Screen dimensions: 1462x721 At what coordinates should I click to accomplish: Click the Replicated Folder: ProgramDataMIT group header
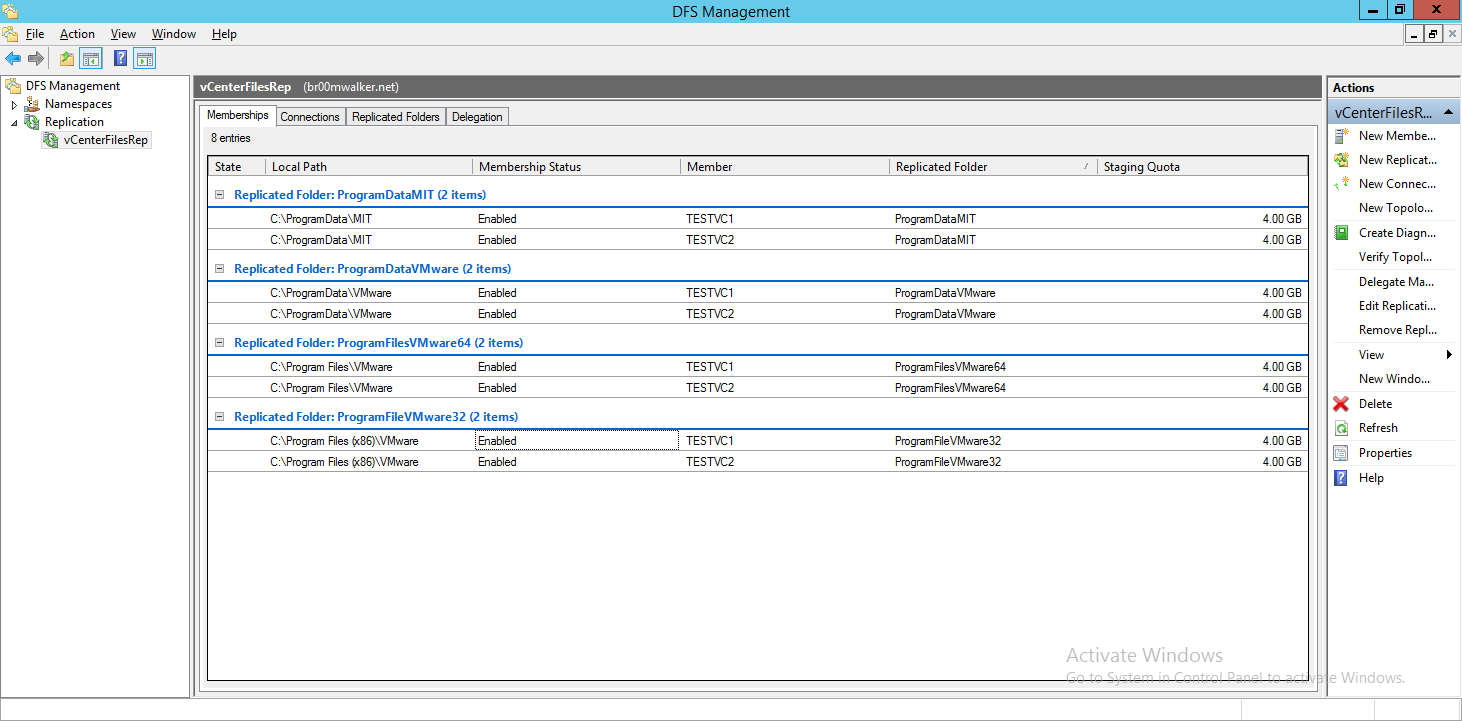[x=360, y=195]
